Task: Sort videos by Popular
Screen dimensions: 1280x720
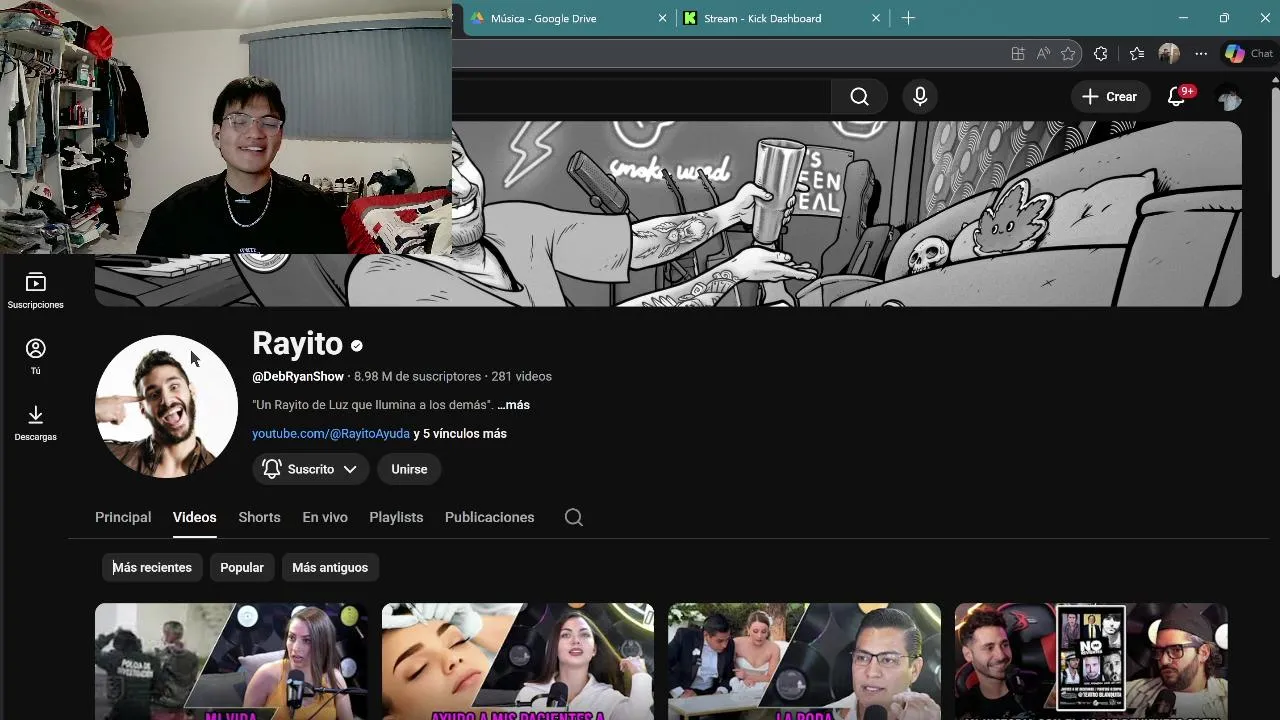Action: pyautogui.click(x=242, y=567)
